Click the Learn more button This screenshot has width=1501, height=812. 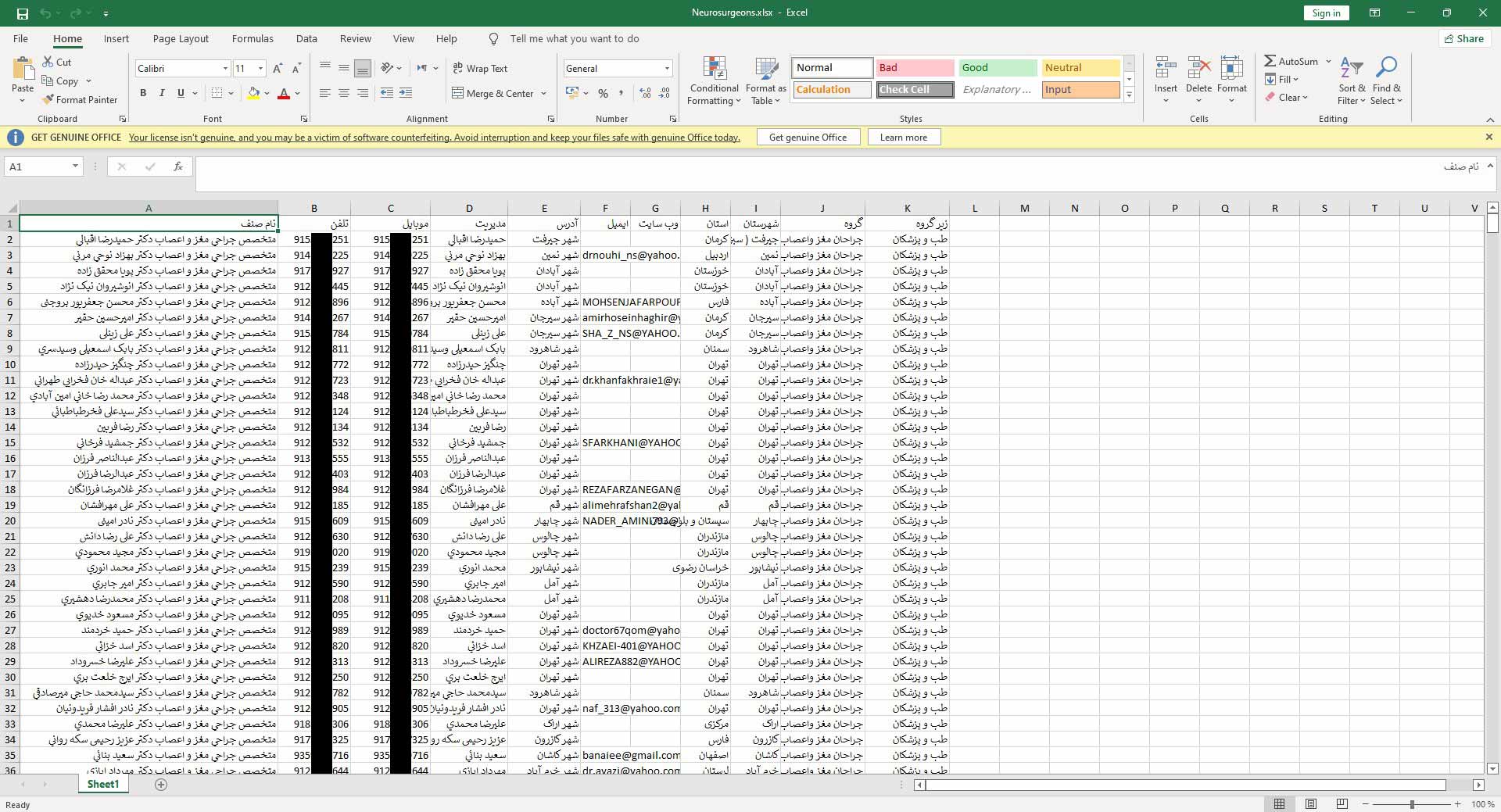[x=903, y=138]
